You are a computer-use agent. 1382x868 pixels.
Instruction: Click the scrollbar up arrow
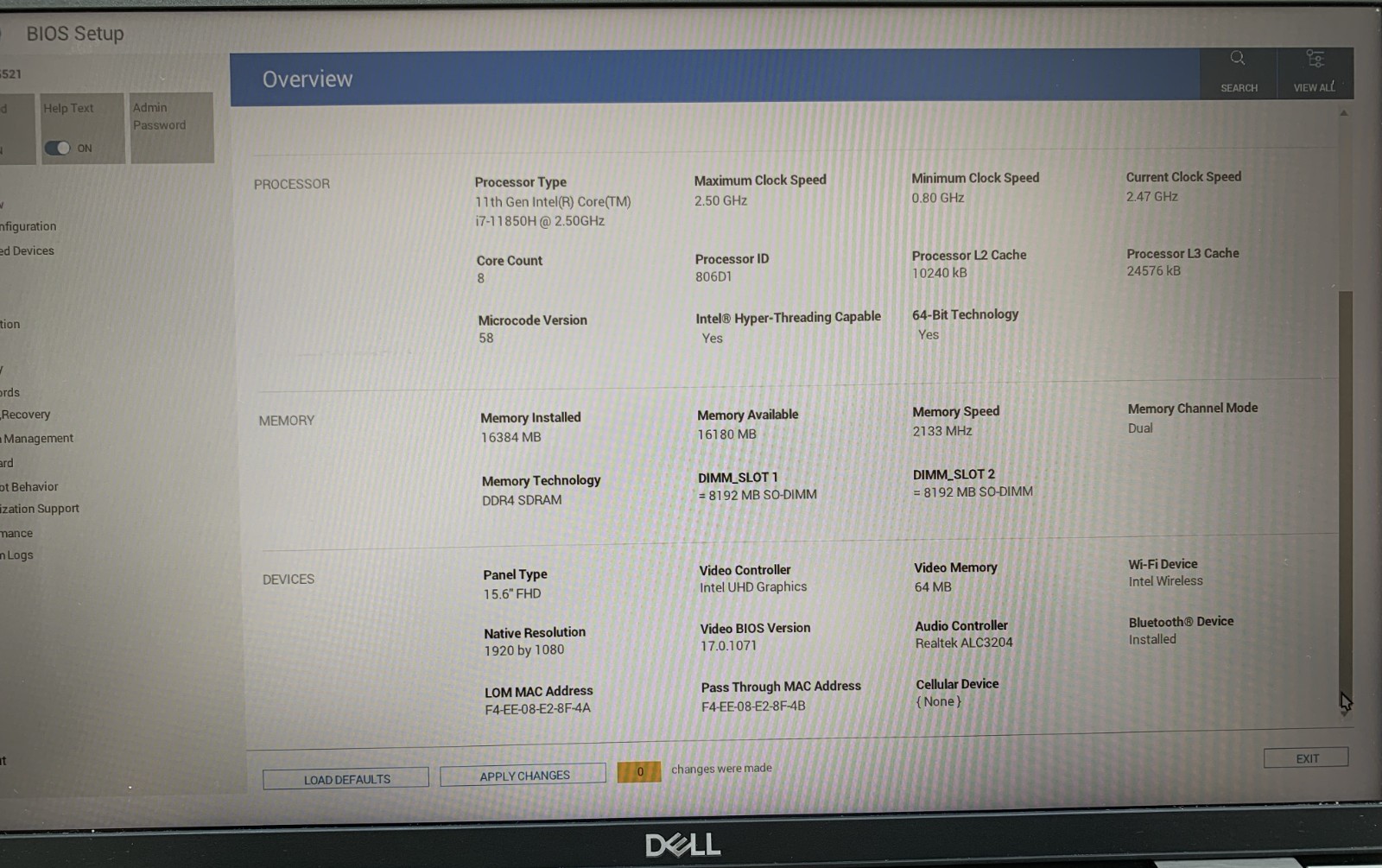point(1343,113)
